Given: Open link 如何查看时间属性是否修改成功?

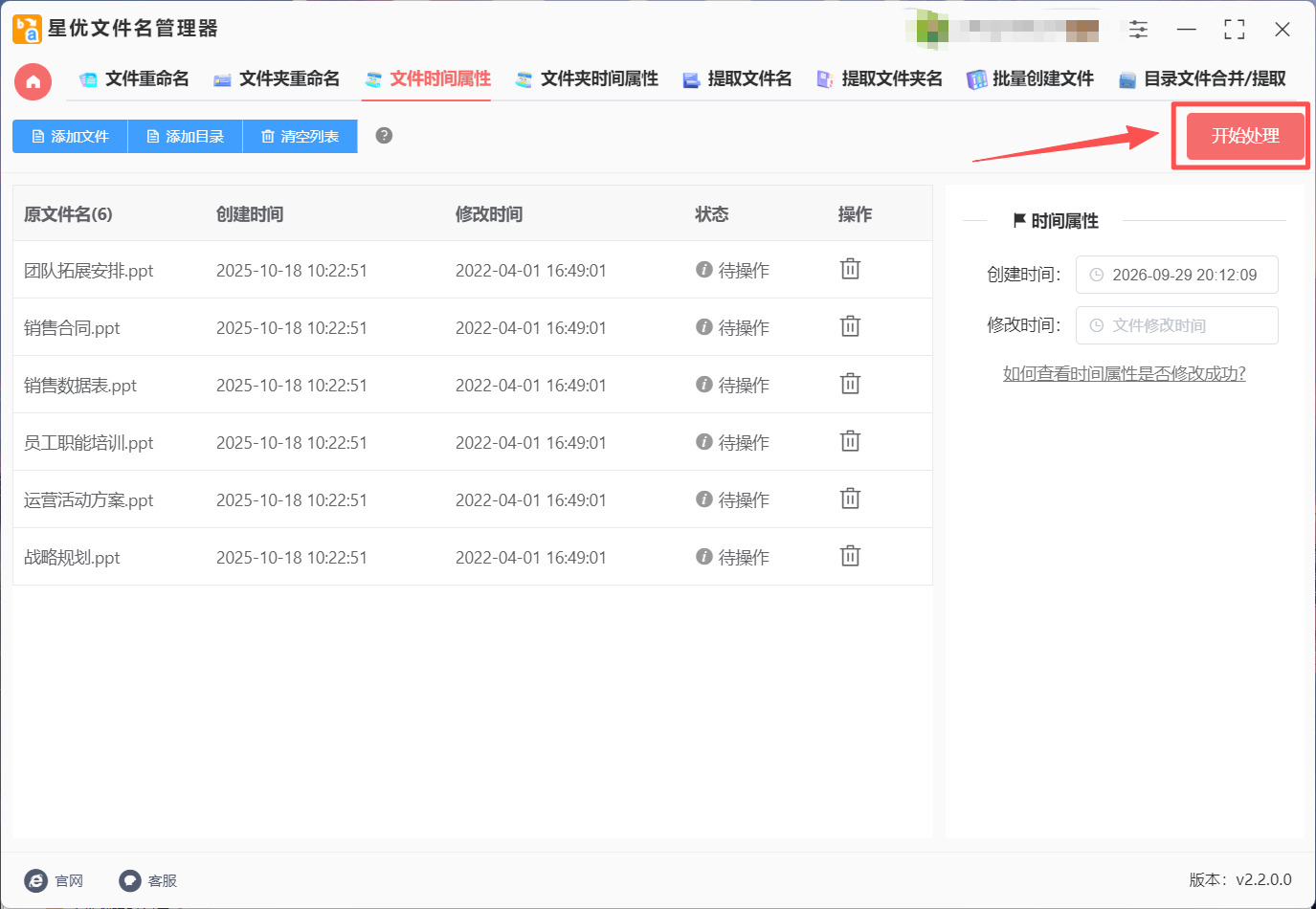Looking at the screenshot, I should pyautogui.click(x=1124, y=373).
